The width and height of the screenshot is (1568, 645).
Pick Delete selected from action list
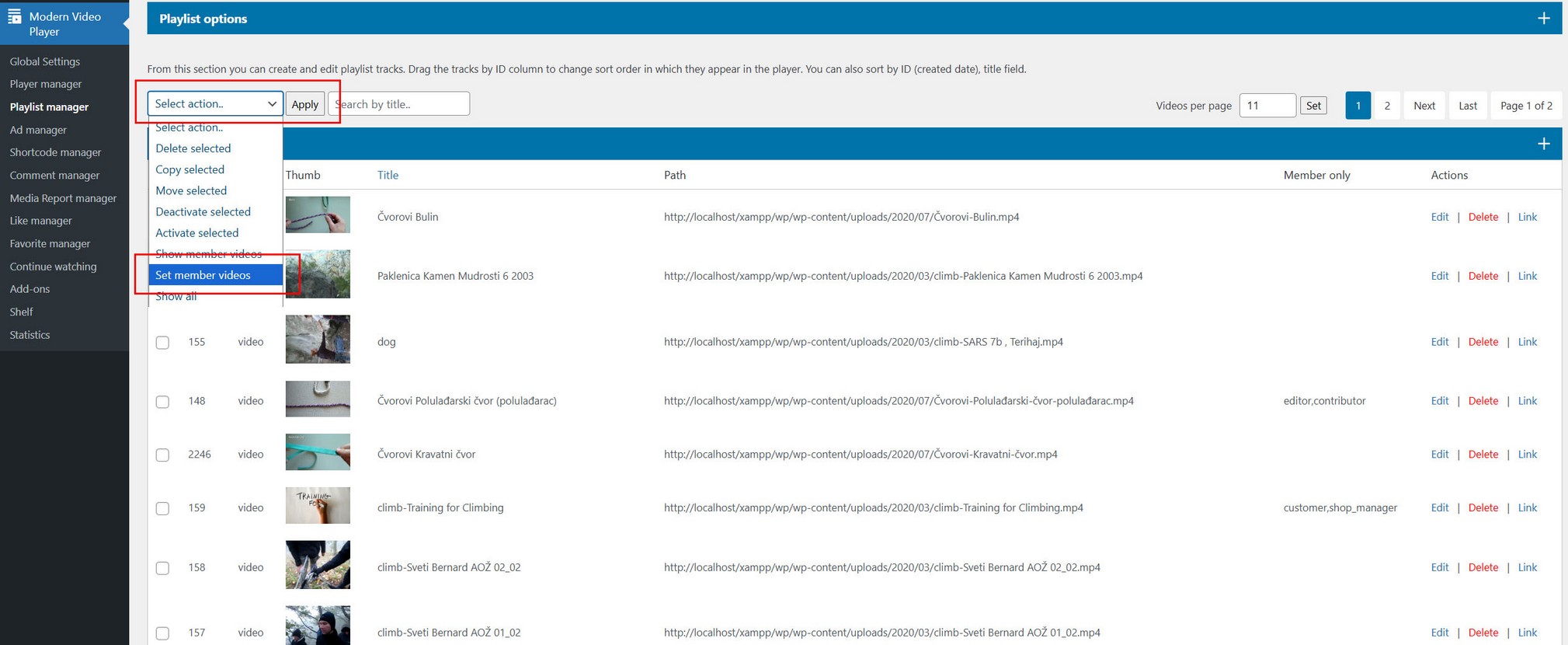(x=193, y=148)
